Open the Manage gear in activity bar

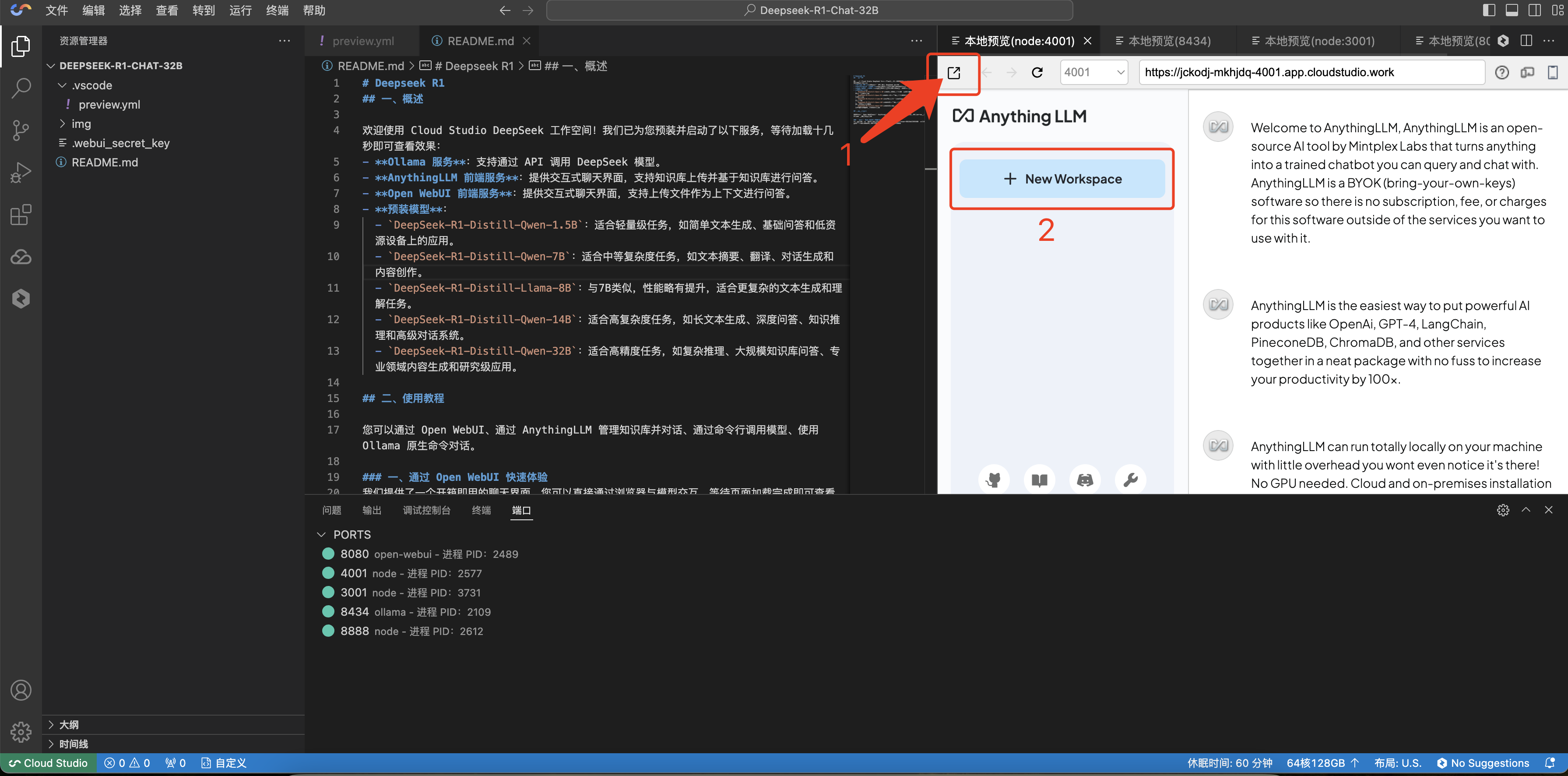21,731
